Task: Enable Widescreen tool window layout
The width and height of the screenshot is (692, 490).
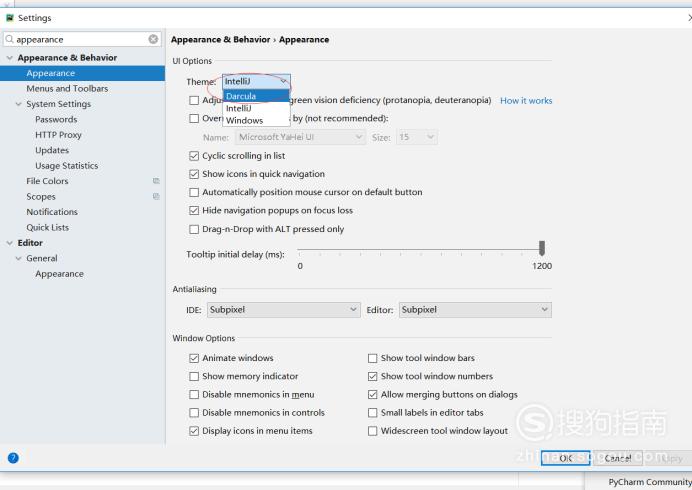Action: [372, 431]
